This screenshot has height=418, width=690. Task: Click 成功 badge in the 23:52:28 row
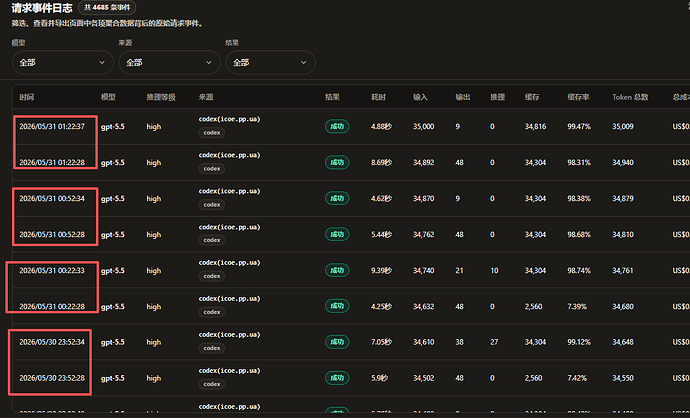click(337, 378)
